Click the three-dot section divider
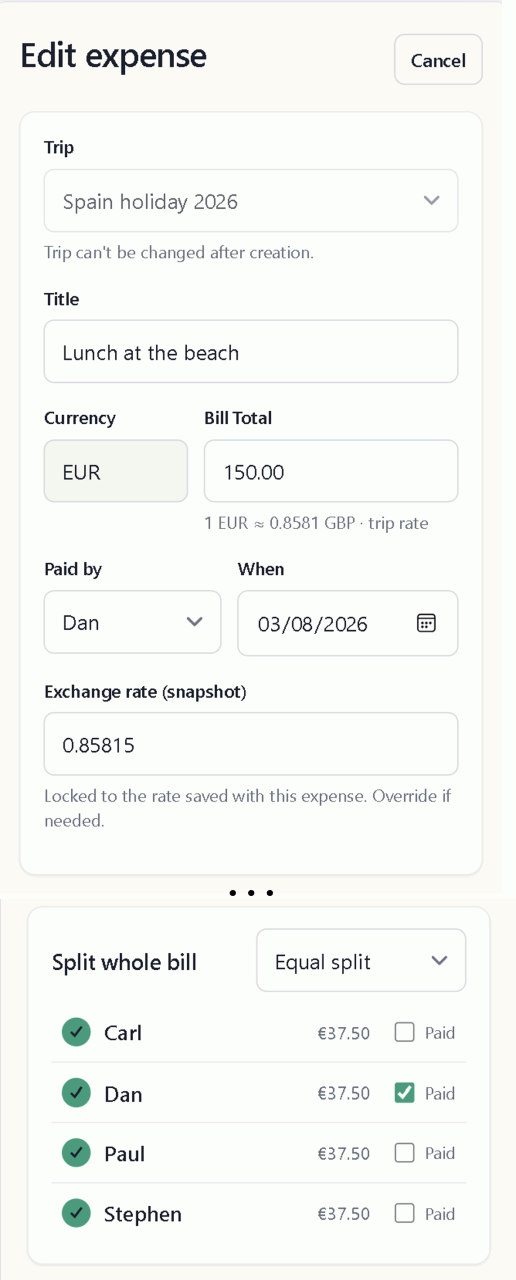Screen dimensions: 516x1280 pyautogui.click(x=251, y=892)
